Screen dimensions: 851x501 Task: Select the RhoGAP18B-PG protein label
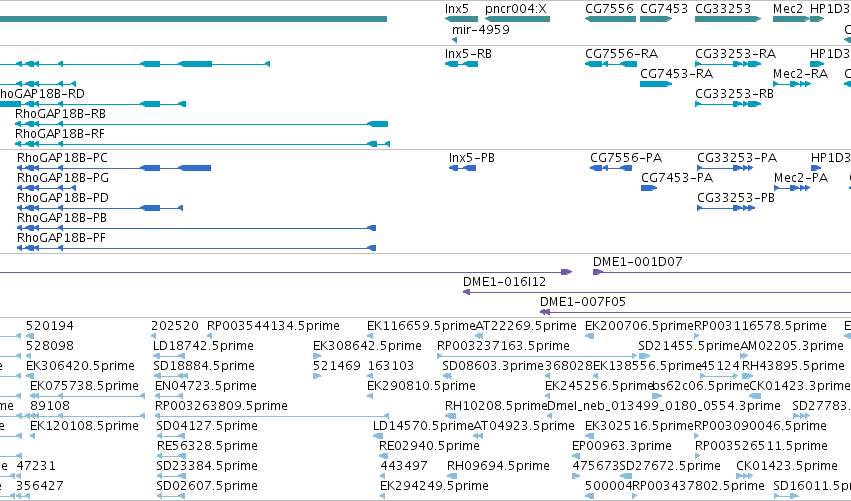pos(63,178)
